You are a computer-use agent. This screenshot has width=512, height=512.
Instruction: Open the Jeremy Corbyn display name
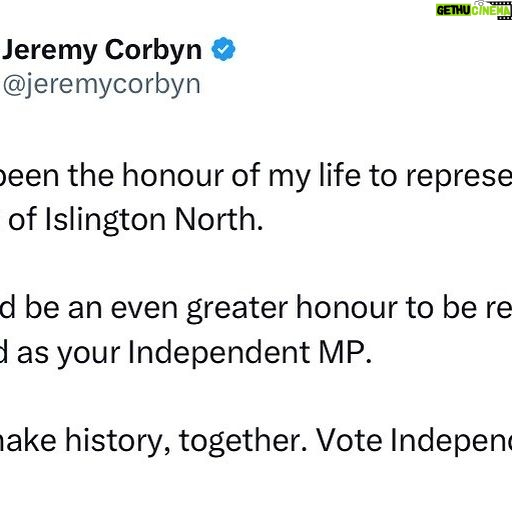[x=102, y=51]
